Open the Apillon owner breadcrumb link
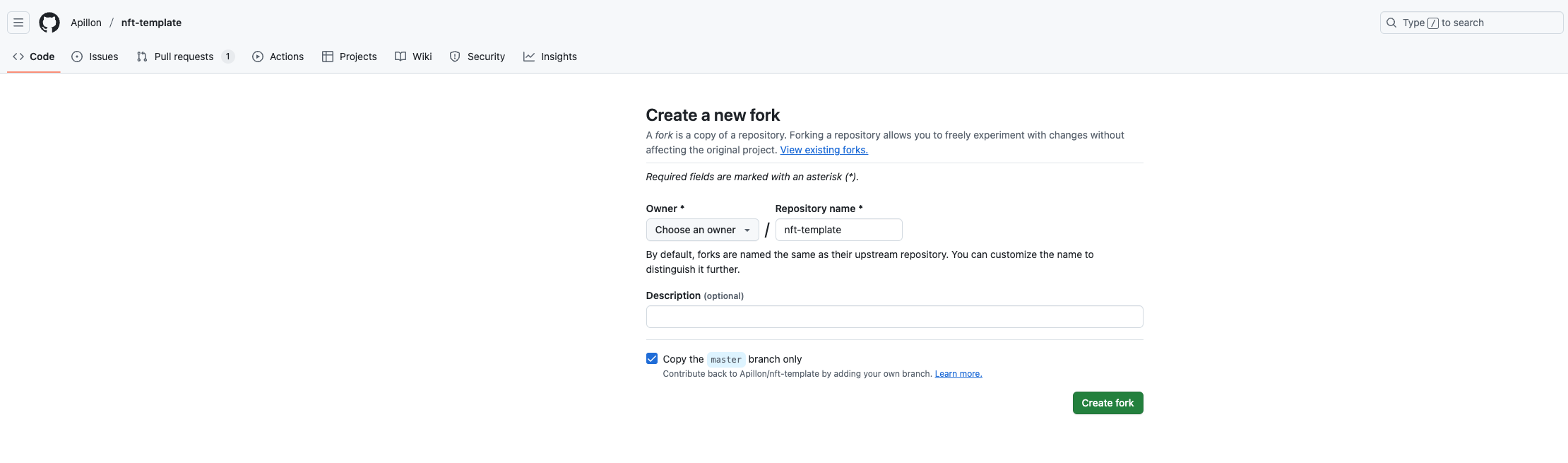Image resolution: width=1568 pixels, height=463 pixels. tap(86, 23)
